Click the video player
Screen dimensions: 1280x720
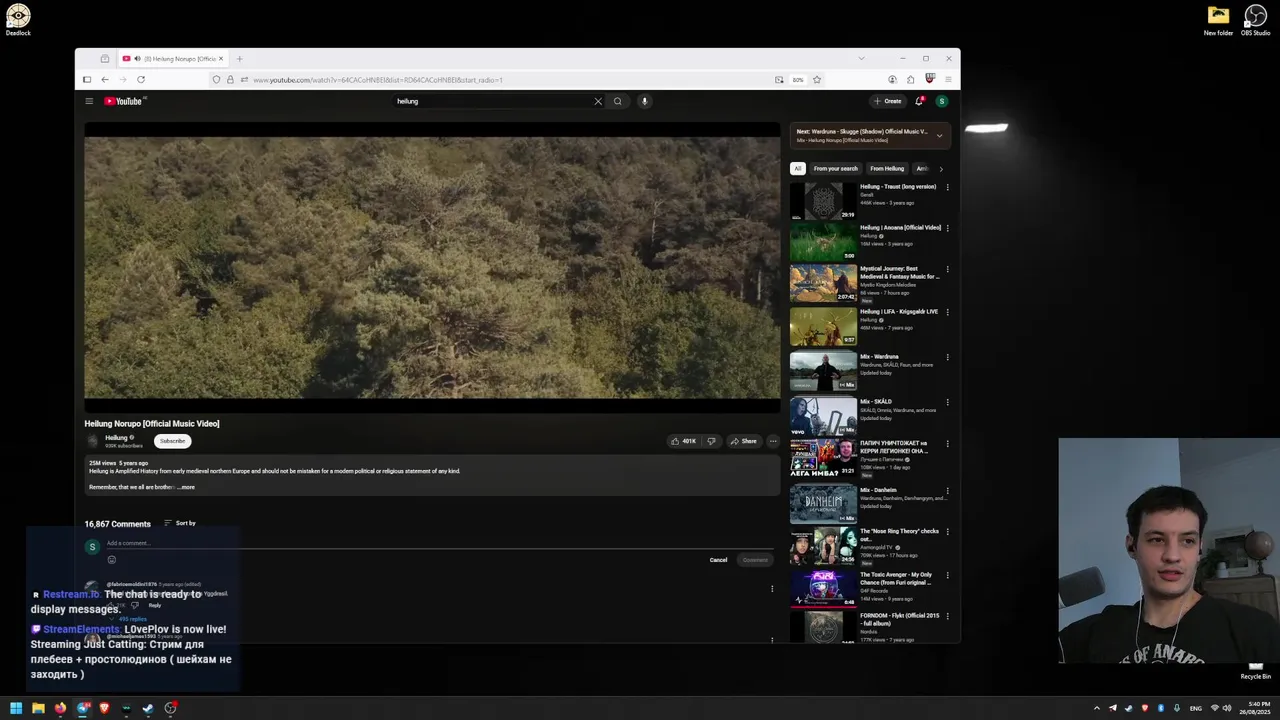tap(432, 268)
